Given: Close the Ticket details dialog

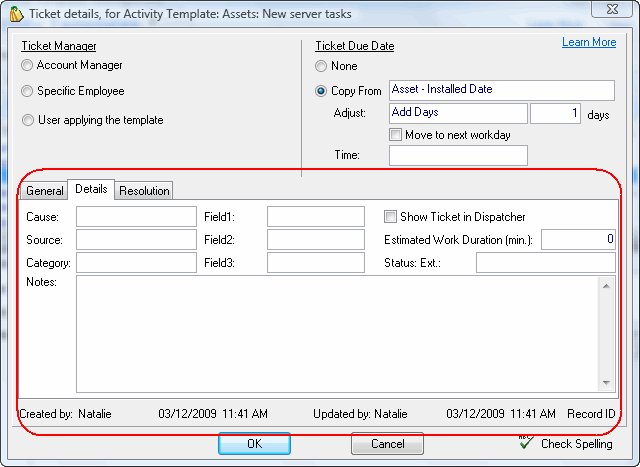Looking at the screenshot, I should pos(612,10).
